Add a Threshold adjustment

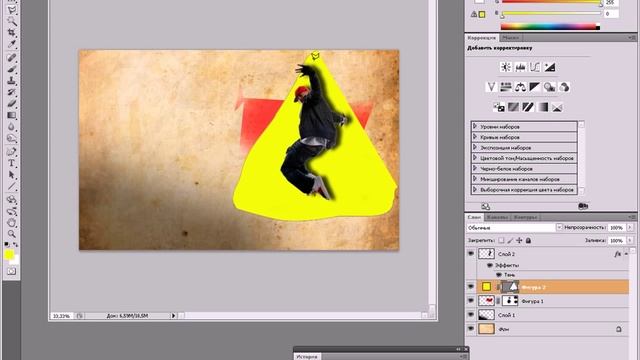pyautogui.click(x=528, y=107)
